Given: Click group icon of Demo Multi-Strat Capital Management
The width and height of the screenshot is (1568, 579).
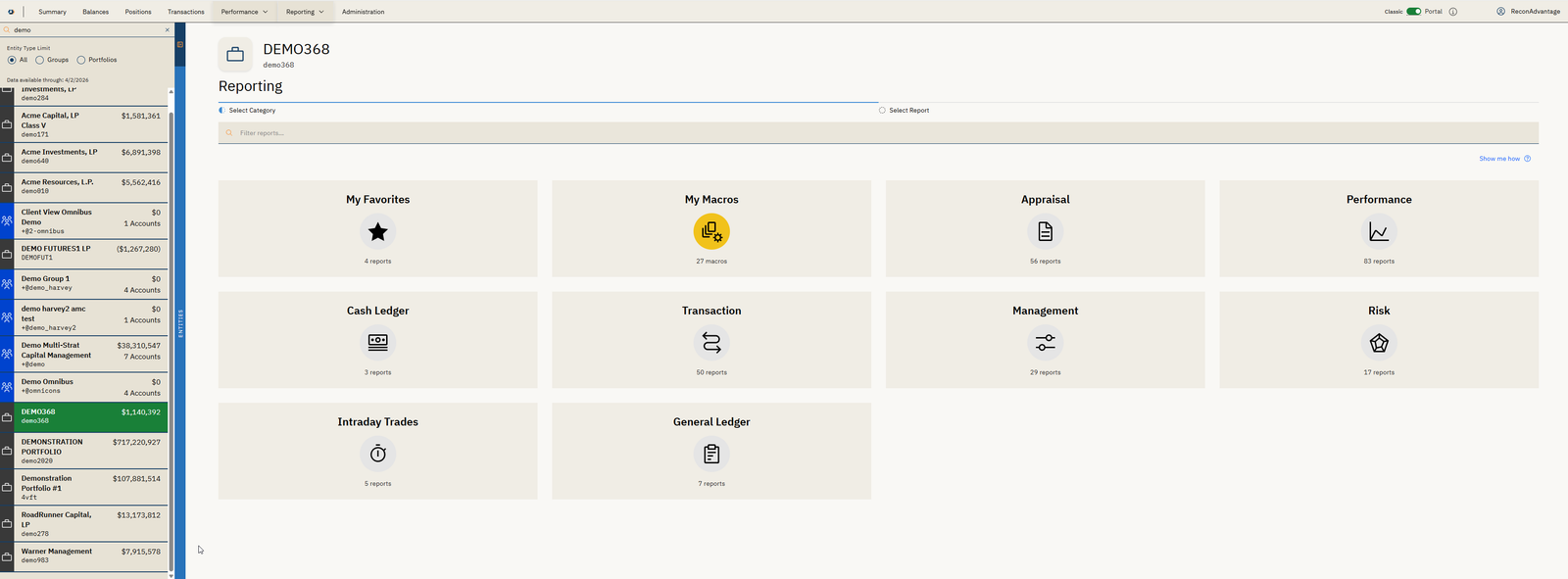Looking at the screenshot, I should click(7, 354).
